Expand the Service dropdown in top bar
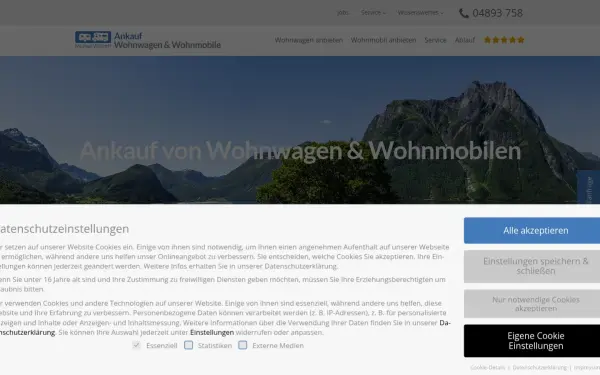This screenshot has height=375, width=600. coord(373,13)
